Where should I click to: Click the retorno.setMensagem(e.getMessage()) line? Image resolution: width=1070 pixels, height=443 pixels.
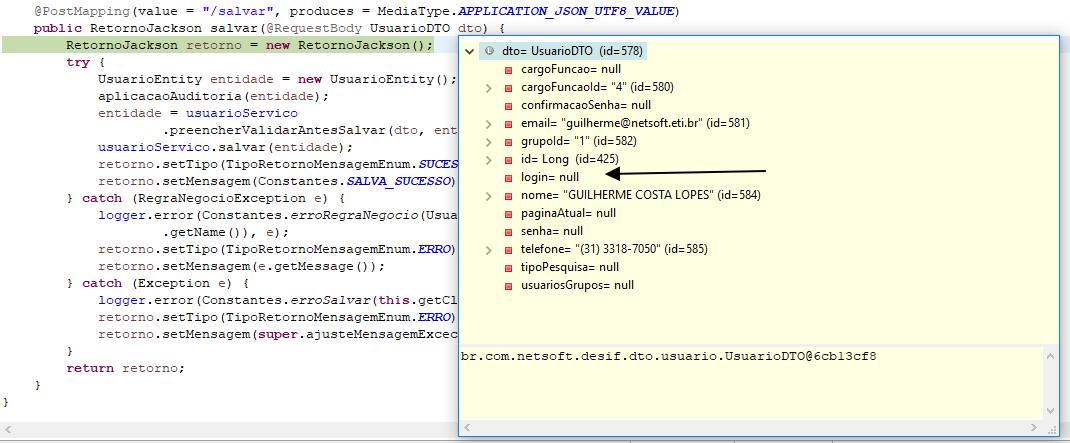click(242, 266)
